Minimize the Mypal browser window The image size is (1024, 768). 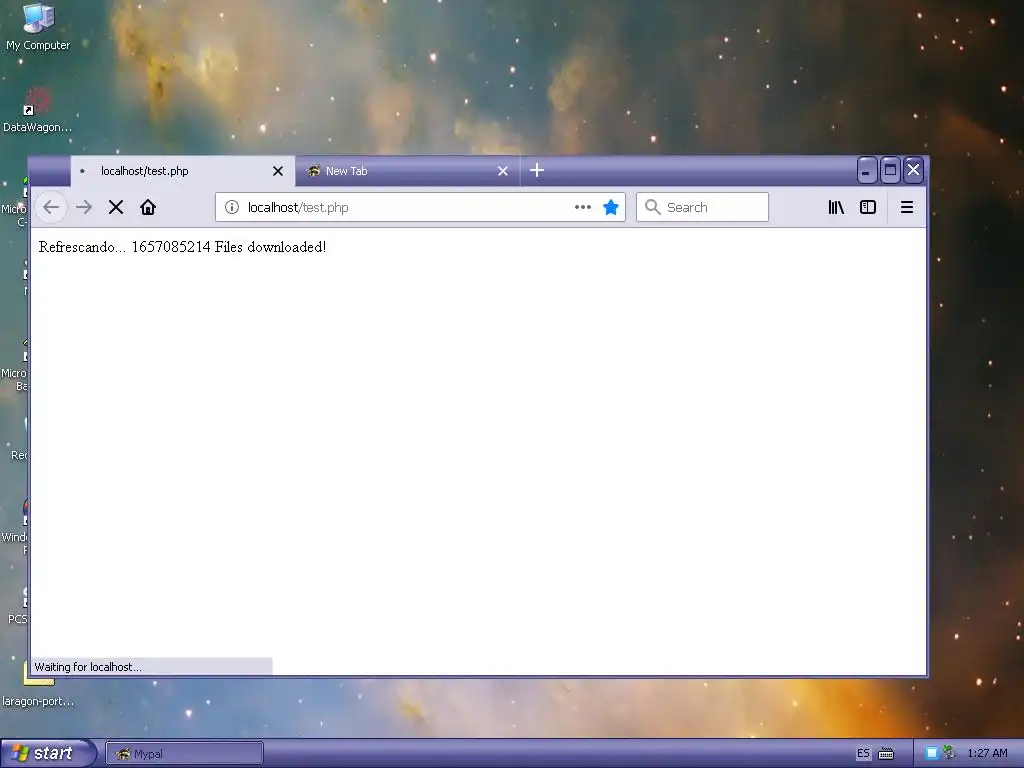pyautogui.click(x=866, y=170)
